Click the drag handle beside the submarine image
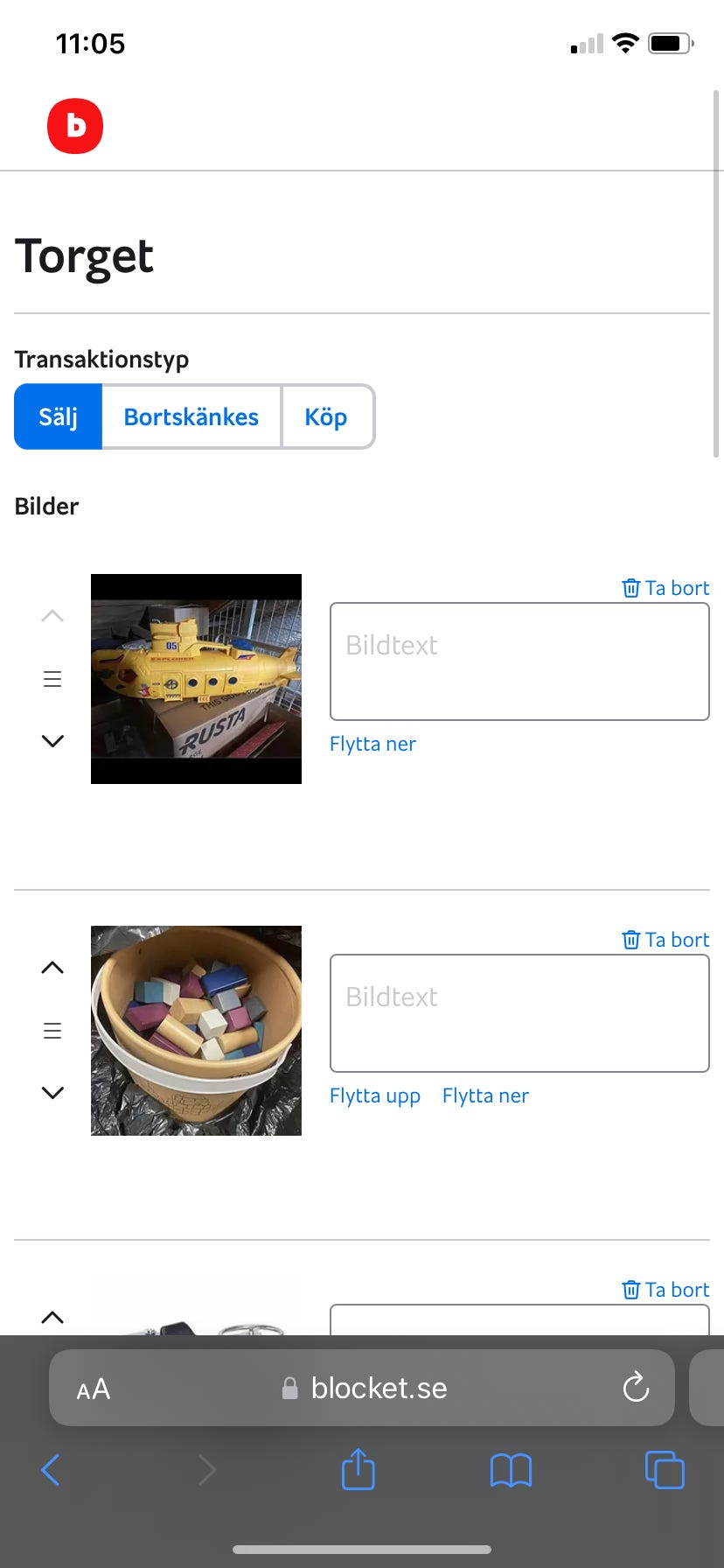The width and height of the screenshot is (724, 1568). coord(52,679)
